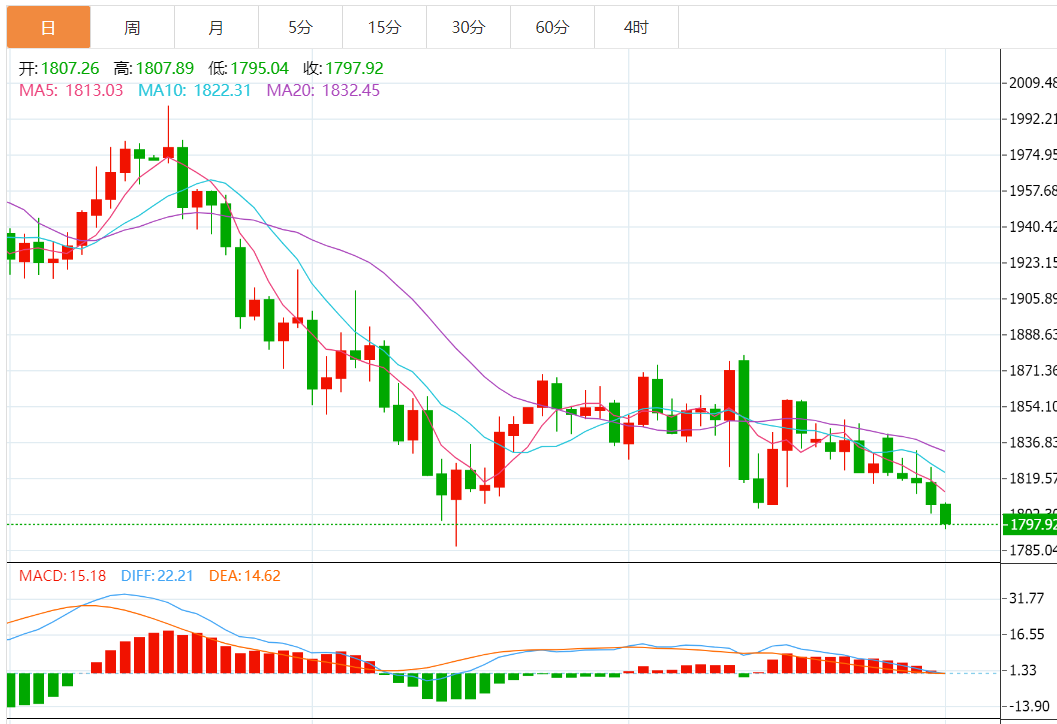This screenshot has height=724, width=1057.
Task: Click the closing price 1797.92 value
Action: [x=355, y=68]
